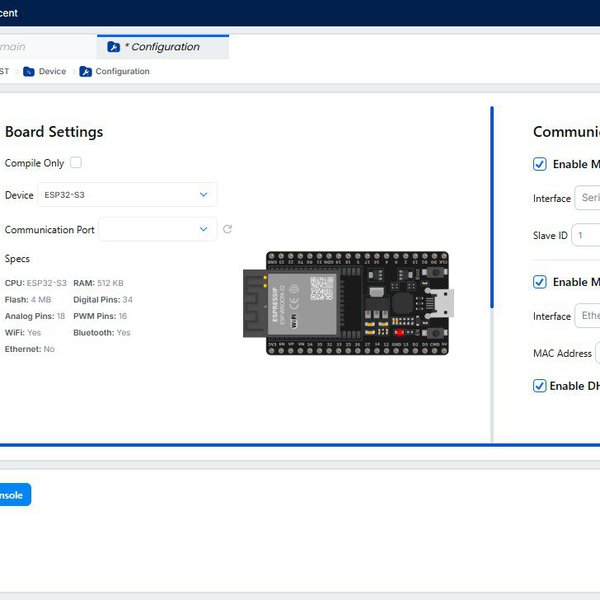Refresh the communication ports list
The width and height of the screenshot is (600, 600).
pyautogui.click(x=227, y=229)
